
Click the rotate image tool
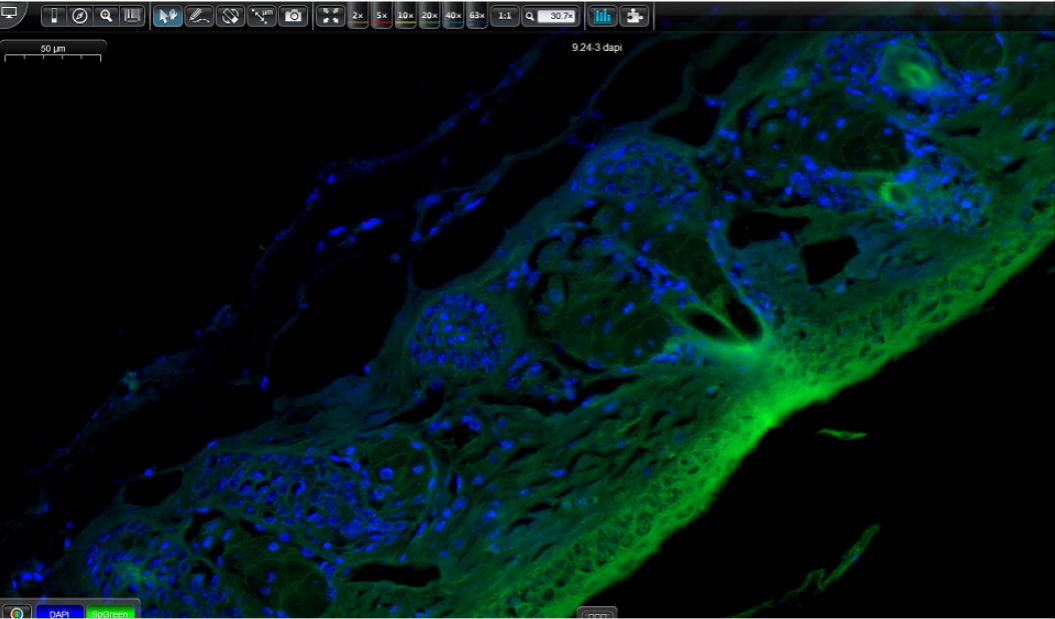(231, 16)
